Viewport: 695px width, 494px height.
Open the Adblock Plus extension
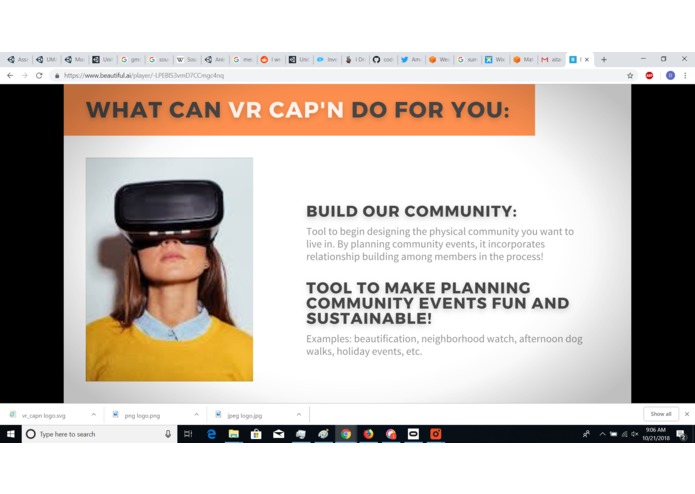pyautogui.click(x=649, y=76)
